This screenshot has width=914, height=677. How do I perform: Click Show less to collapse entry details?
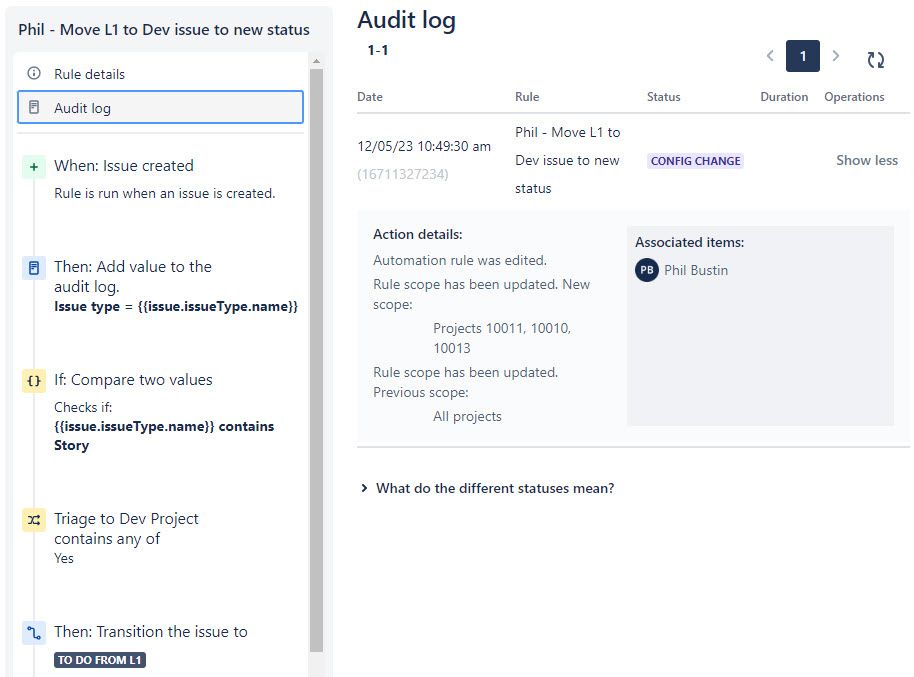867,160
